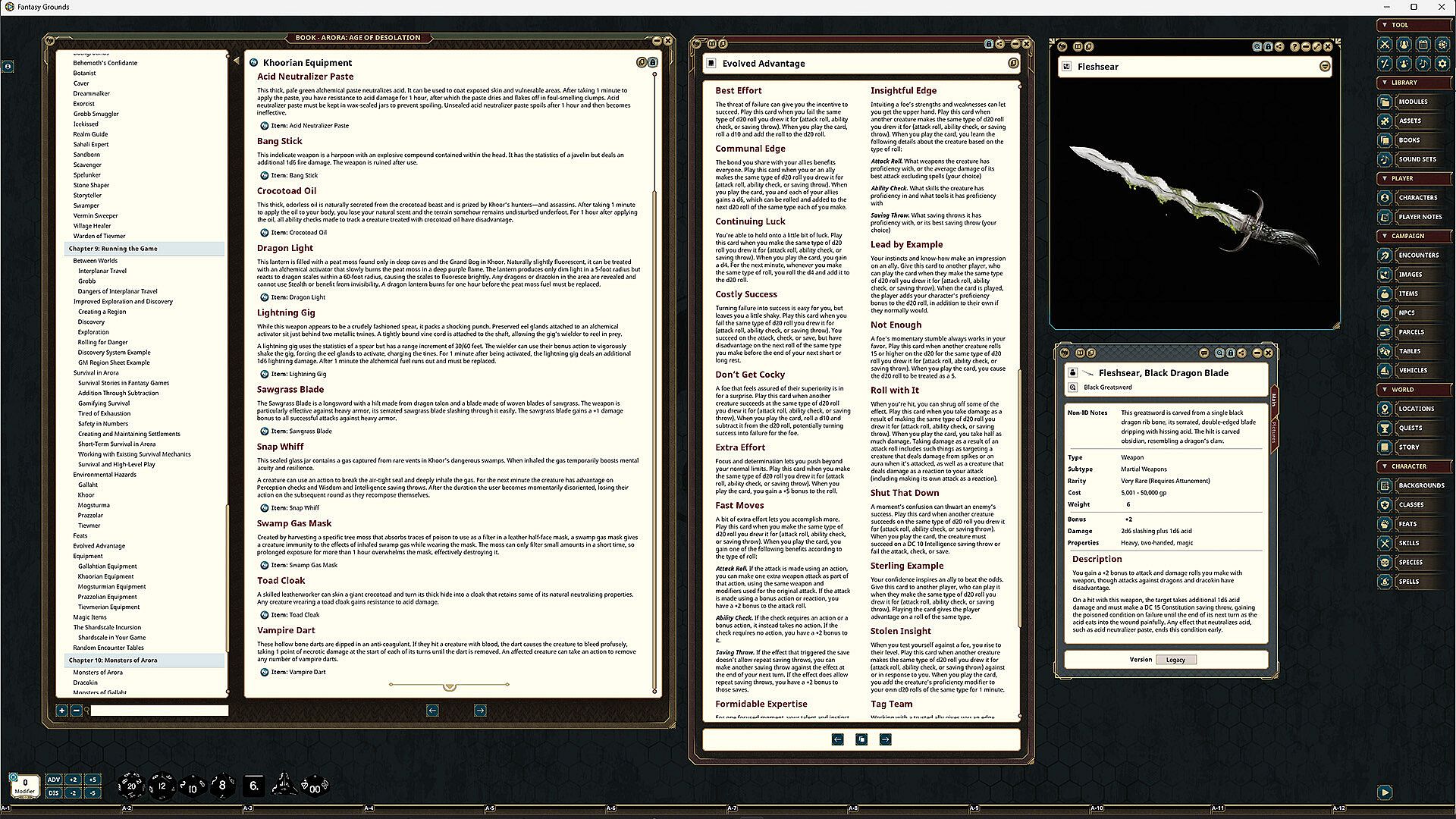Toggle the +5 modifier button
This screenshot has width=1456, height=819.
(92, 780)
